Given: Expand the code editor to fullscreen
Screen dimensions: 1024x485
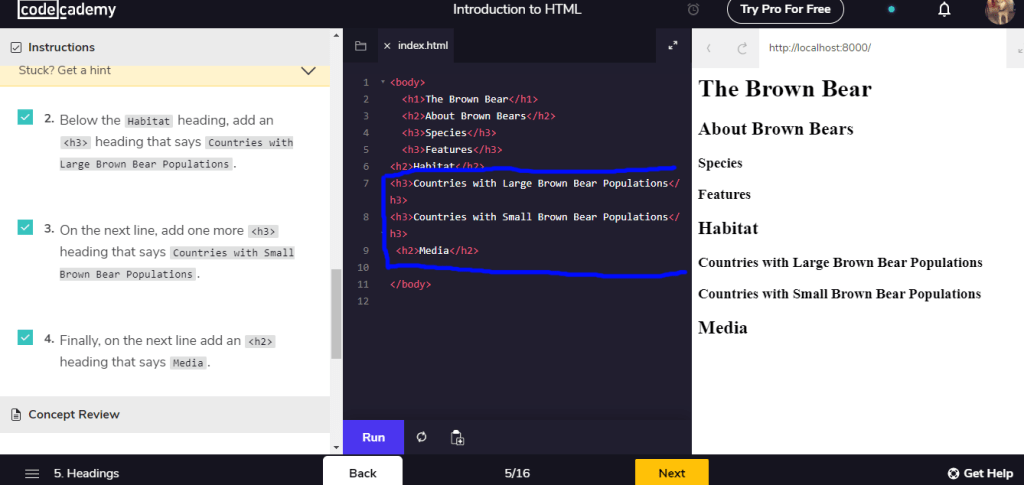Looking at the screenshot, I should [x=673, y=46].
